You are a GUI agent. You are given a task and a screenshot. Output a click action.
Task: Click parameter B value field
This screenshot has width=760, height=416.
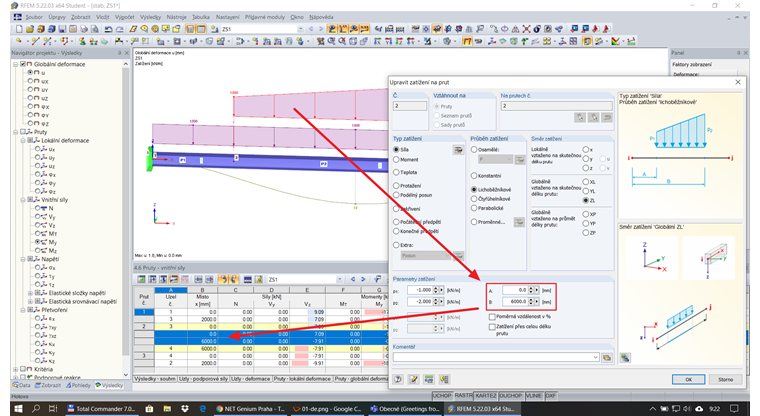click(515, 302)
